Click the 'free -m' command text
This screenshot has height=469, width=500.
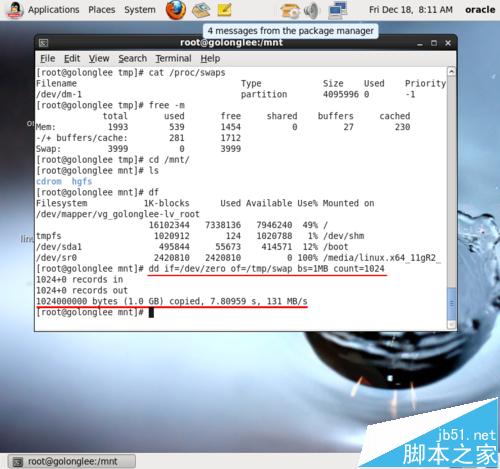click(x=167, y=105)
